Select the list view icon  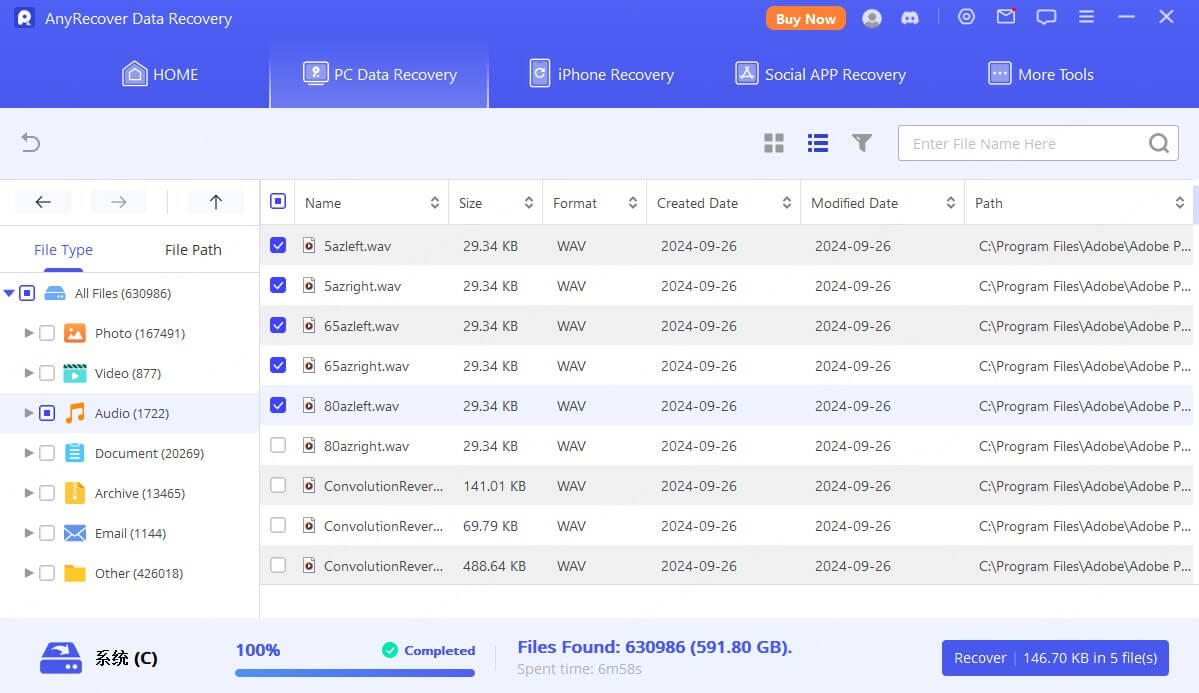(817, 143)
